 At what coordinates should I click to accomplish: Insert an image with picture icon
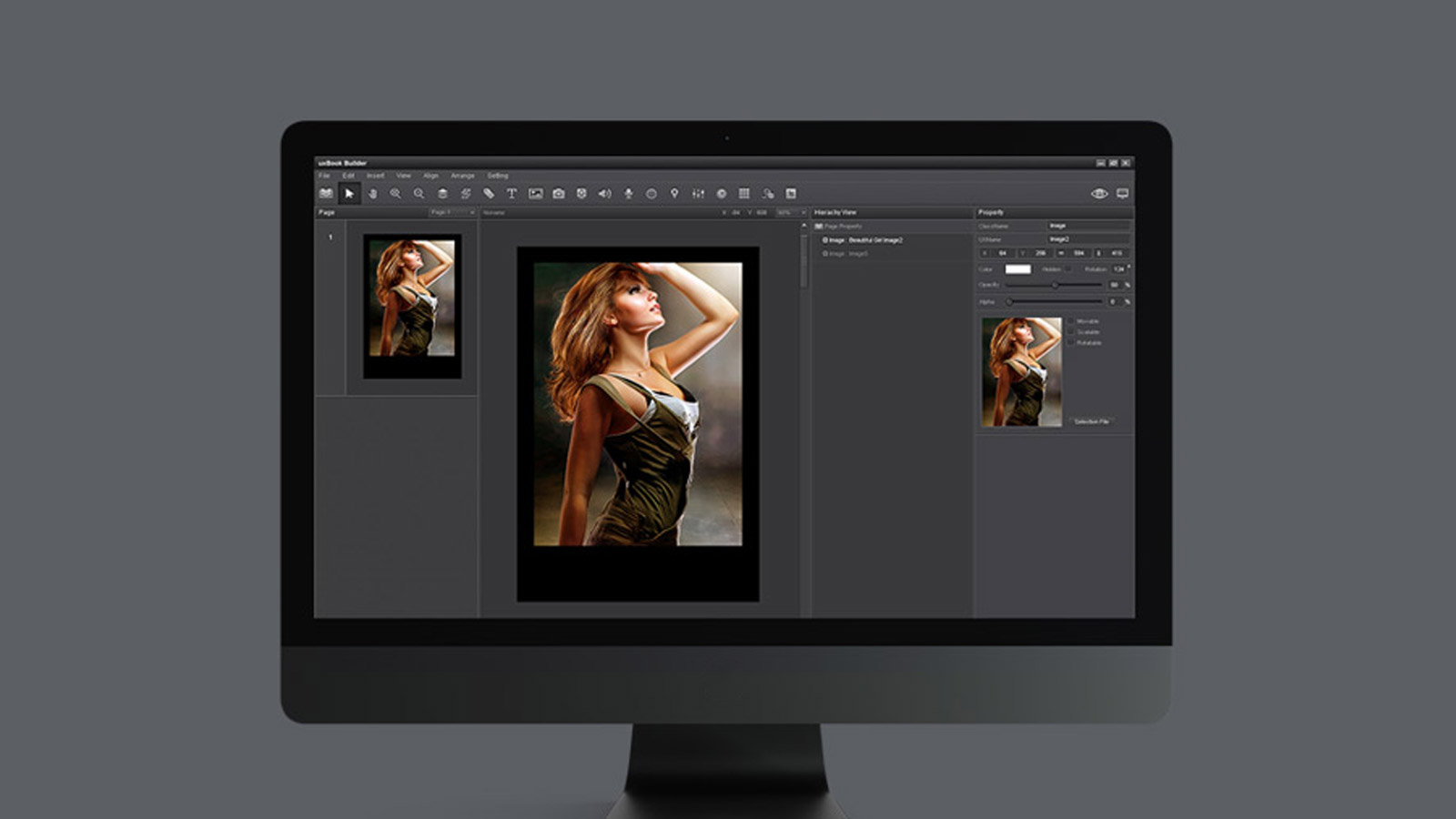click(x=535, y=193)
